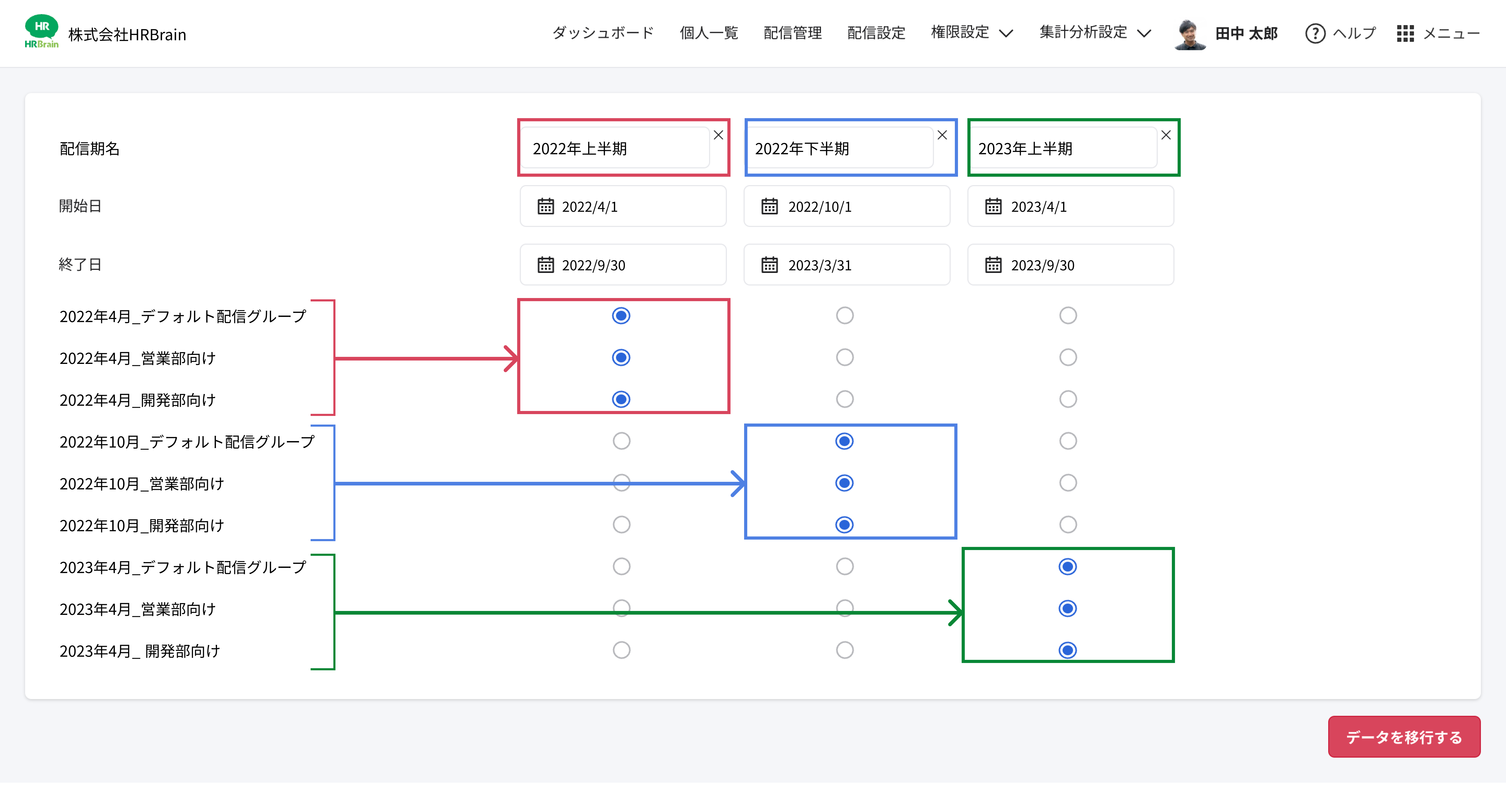Open the 集計分析設定 menu
The image size is (1506, 812).
1083,33
